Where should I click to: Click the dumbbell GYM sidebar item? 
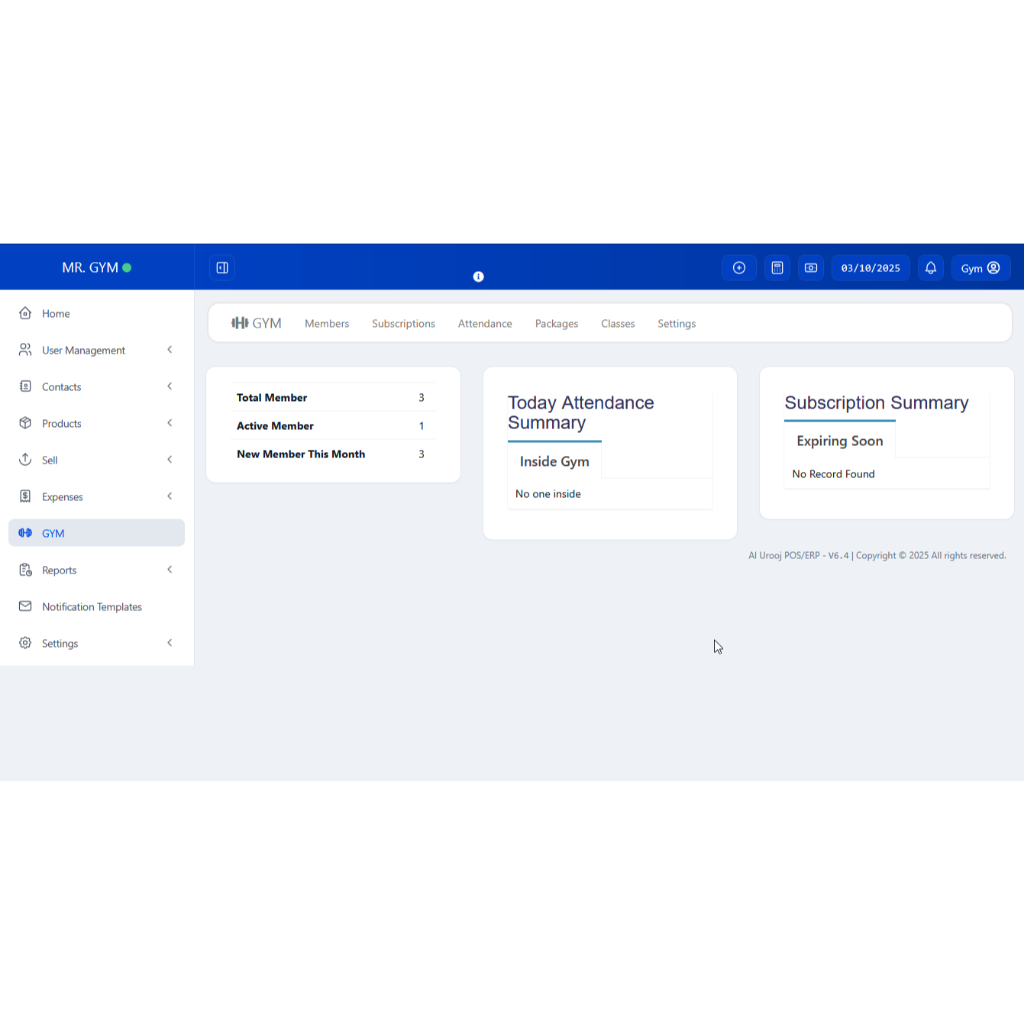[x=96, y=533]
